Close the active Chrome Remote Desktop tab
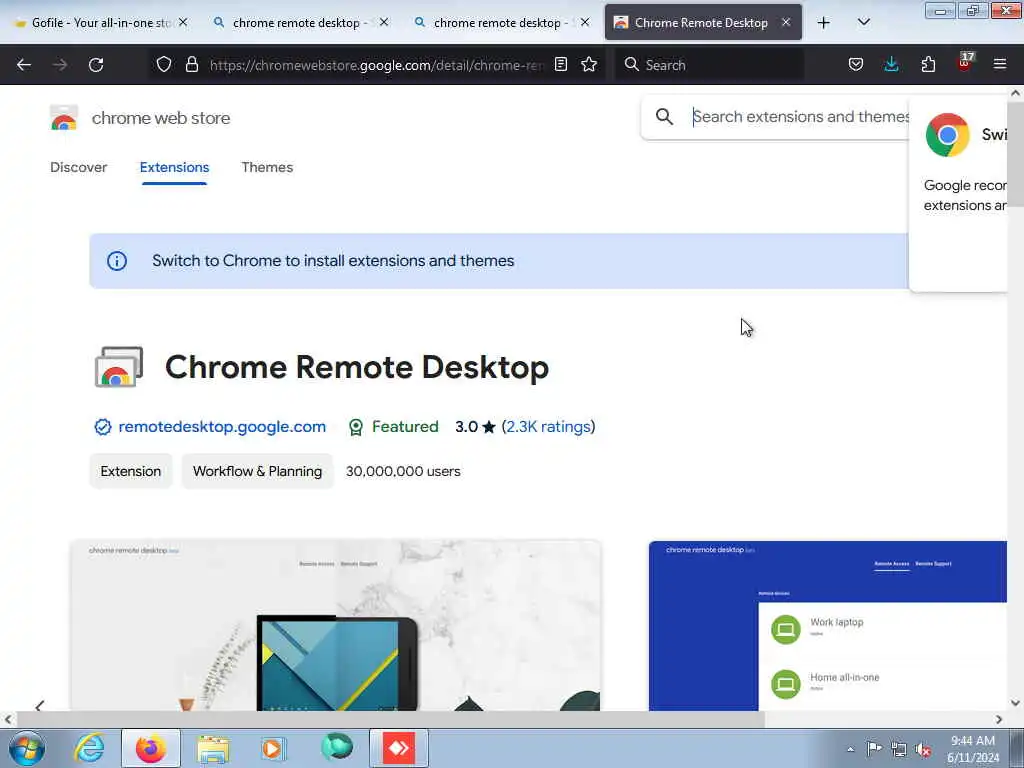 (786, 22)
